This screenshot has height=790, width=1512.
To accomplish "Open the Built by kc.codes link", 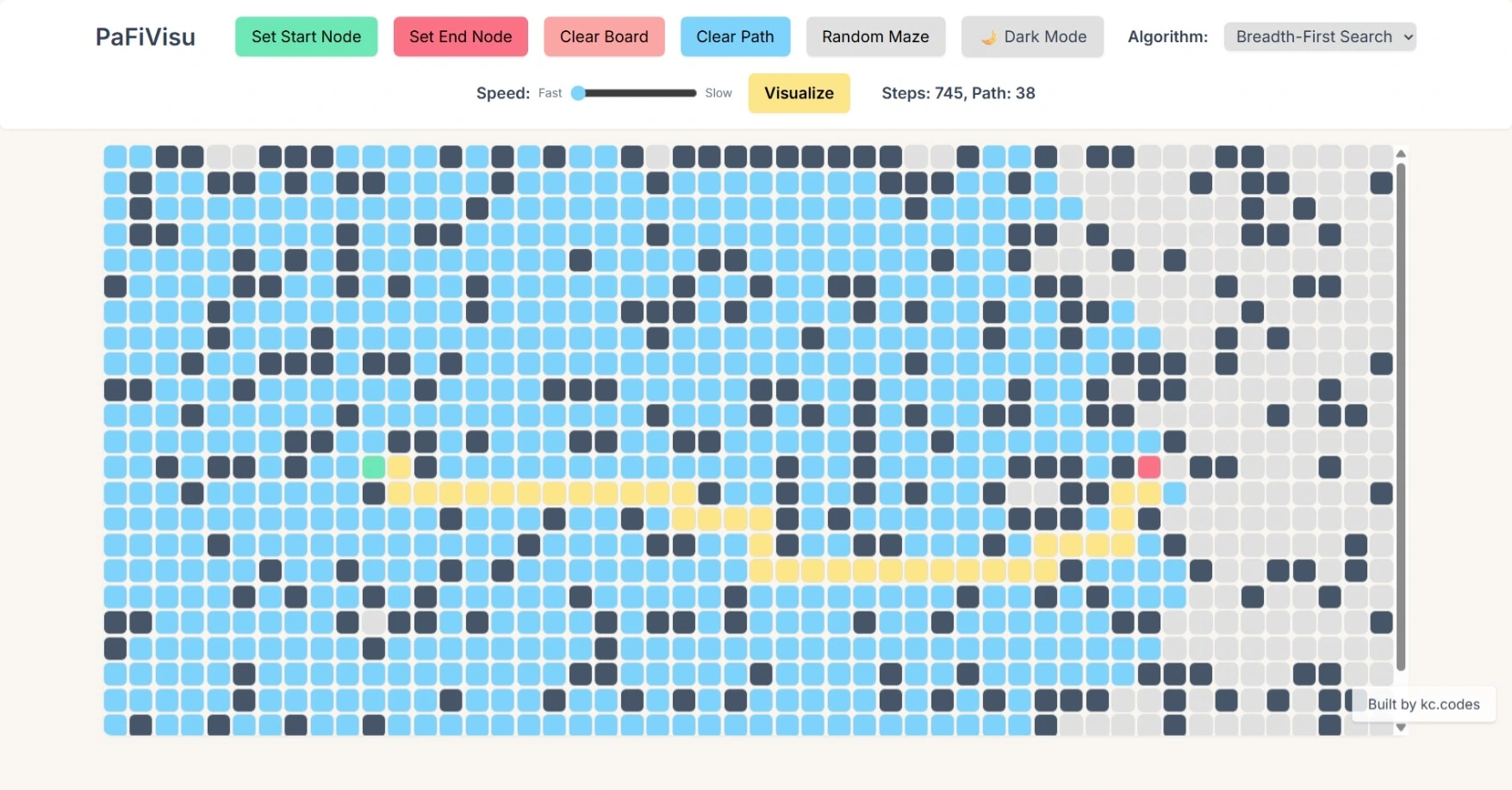I will tap(1423, 704).
